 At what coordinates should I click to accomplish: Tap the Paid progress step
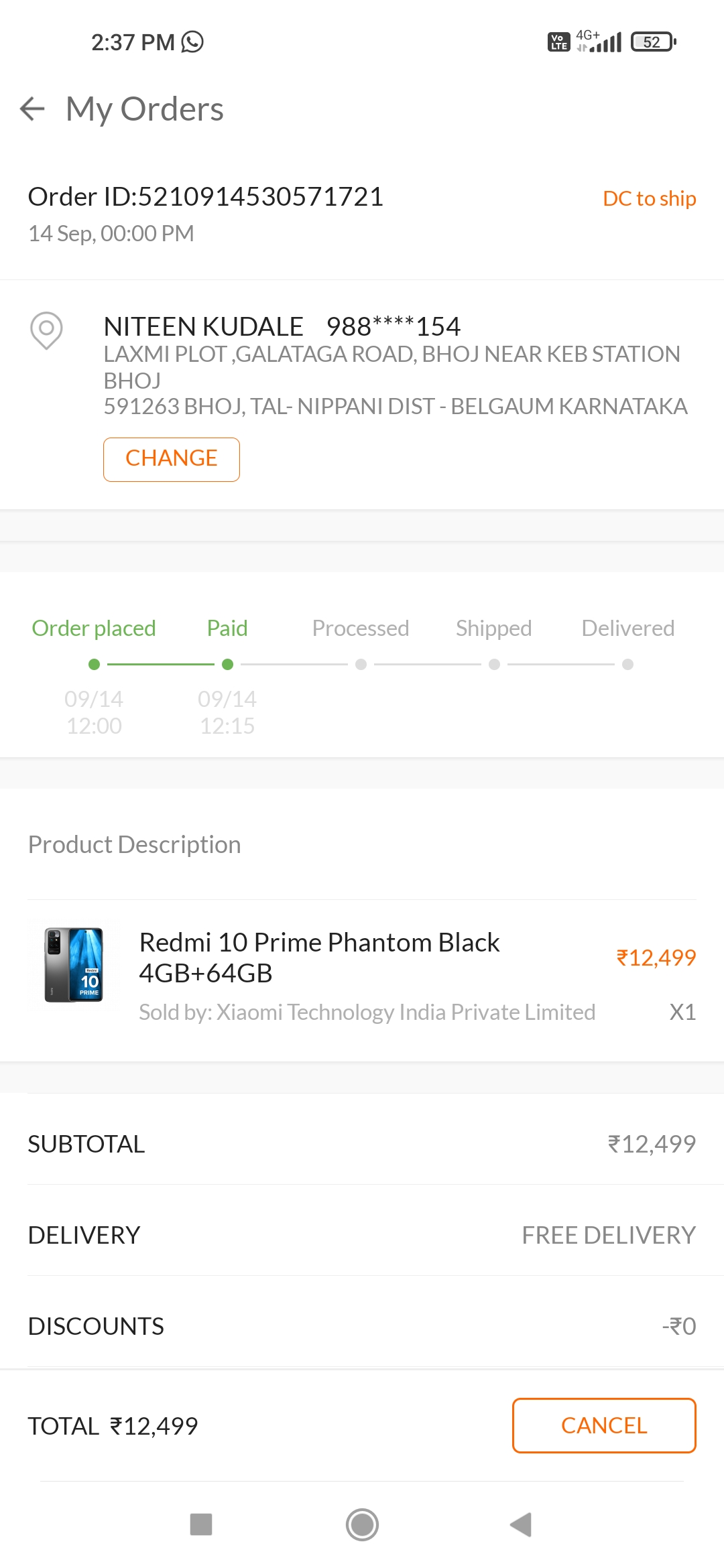pos(227,629)
